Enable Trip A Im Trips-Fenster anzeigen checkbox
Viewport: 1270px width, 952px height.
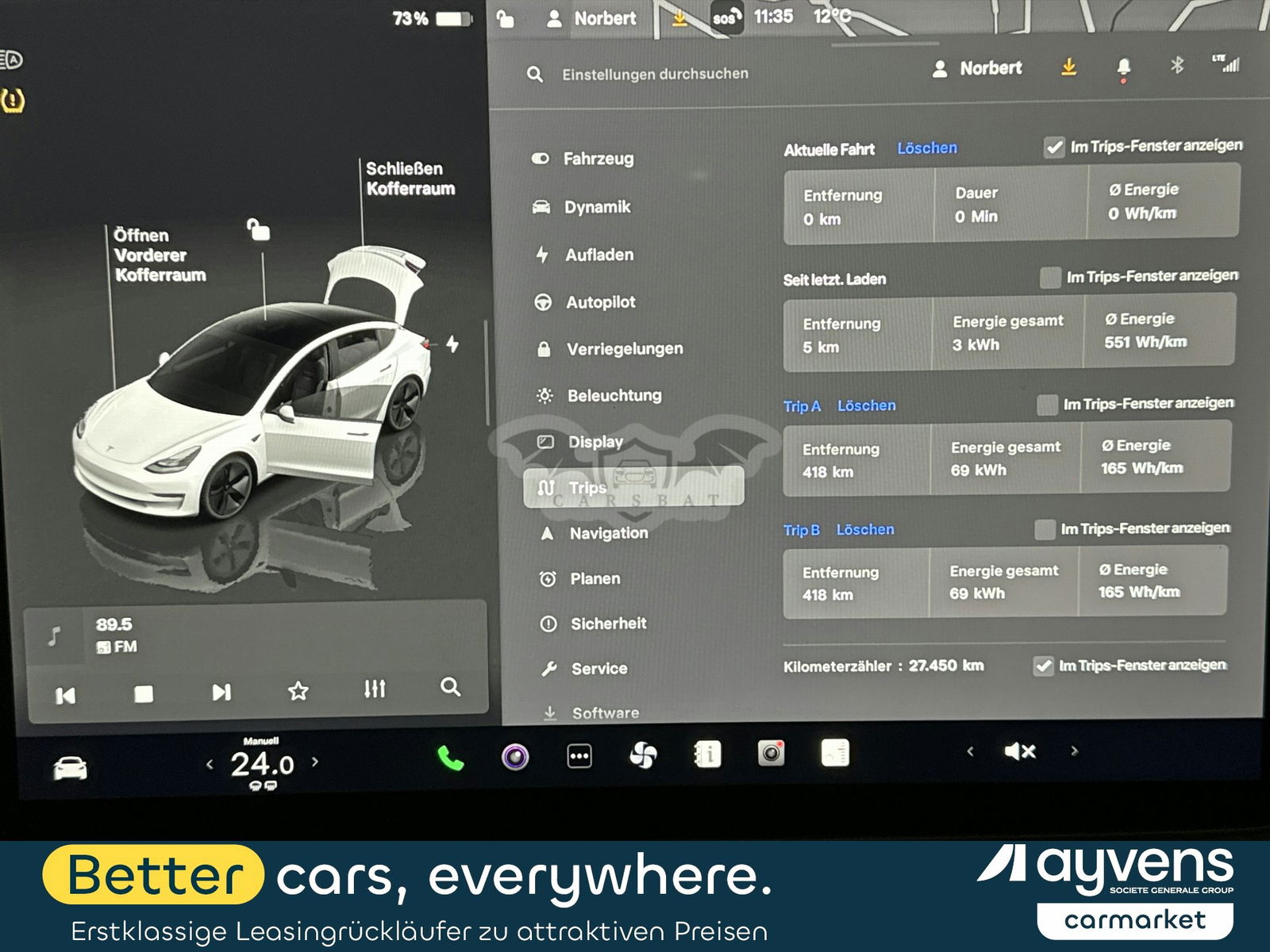tap(1048, 405)
